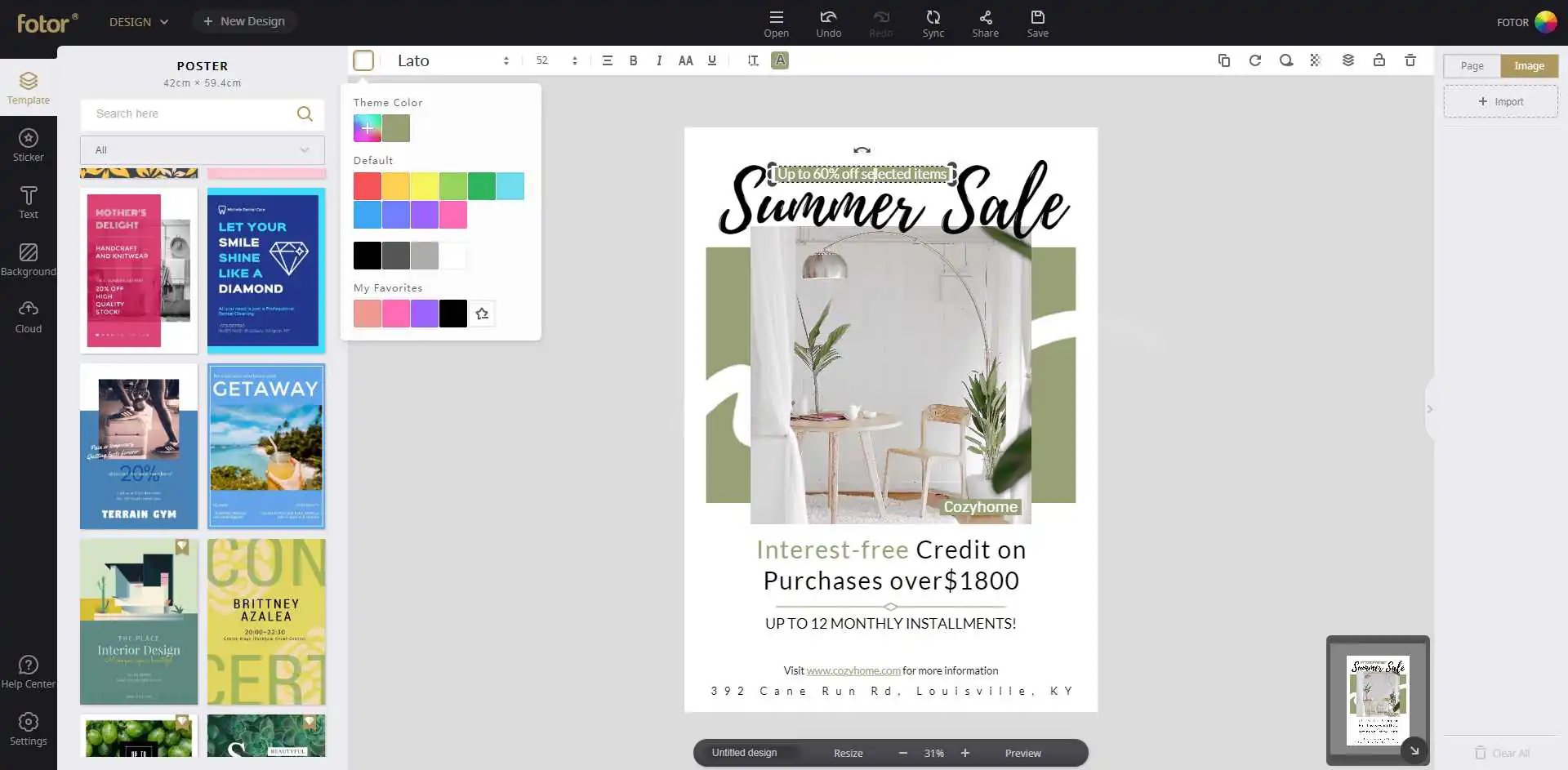Expand the All category dropdown
Image resolution: width=1568 pixels, height=770 pixels.
(x=202, y=150)
